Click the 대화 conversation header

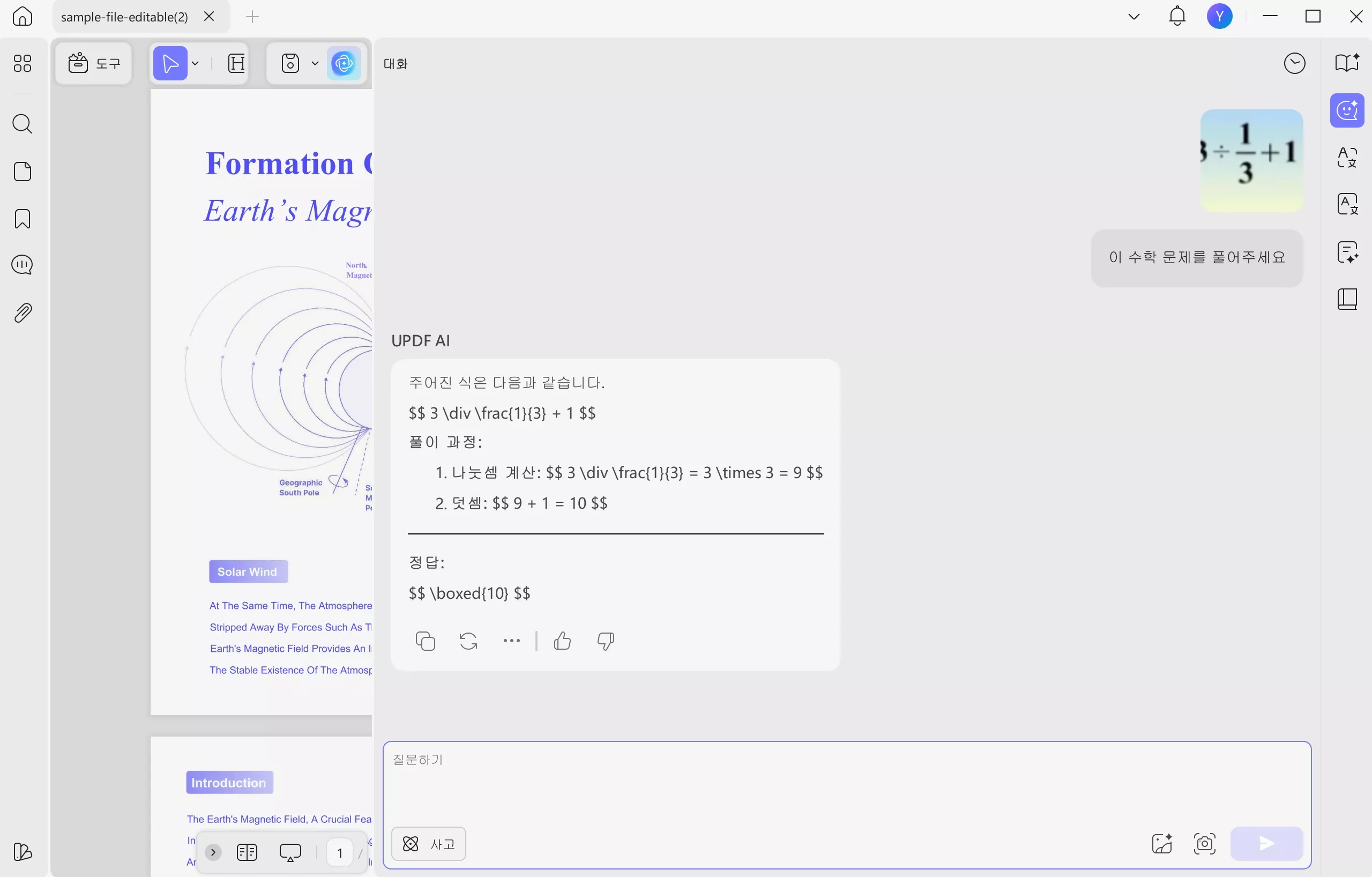[396, 63]
